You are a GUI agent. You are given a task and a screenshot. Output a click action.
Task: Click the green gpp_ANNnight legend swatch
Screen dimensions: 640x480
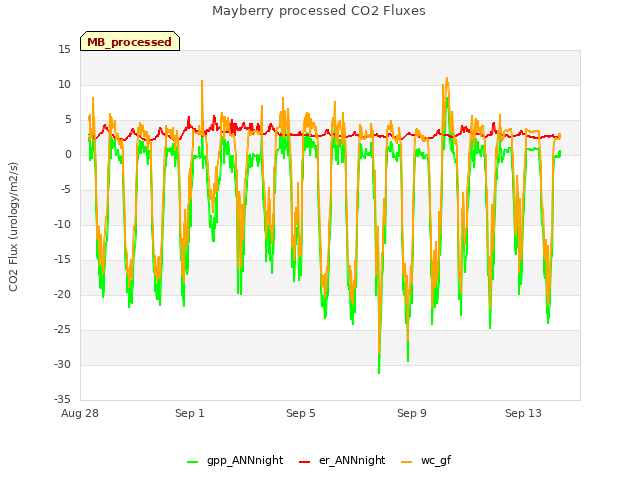192,462
